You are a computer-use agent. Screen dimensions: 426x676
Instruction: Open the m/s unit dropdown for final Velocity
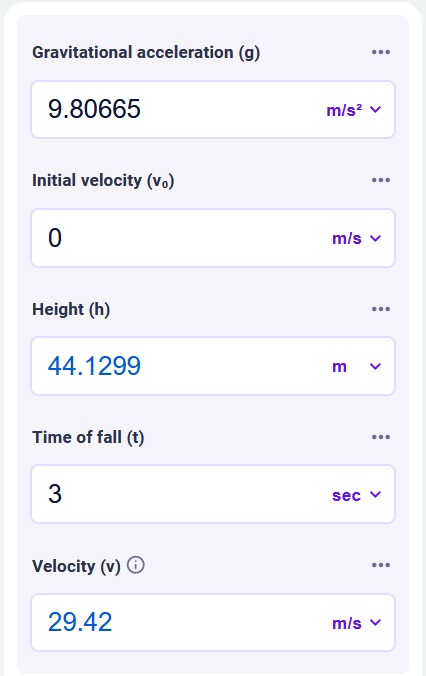357,623
